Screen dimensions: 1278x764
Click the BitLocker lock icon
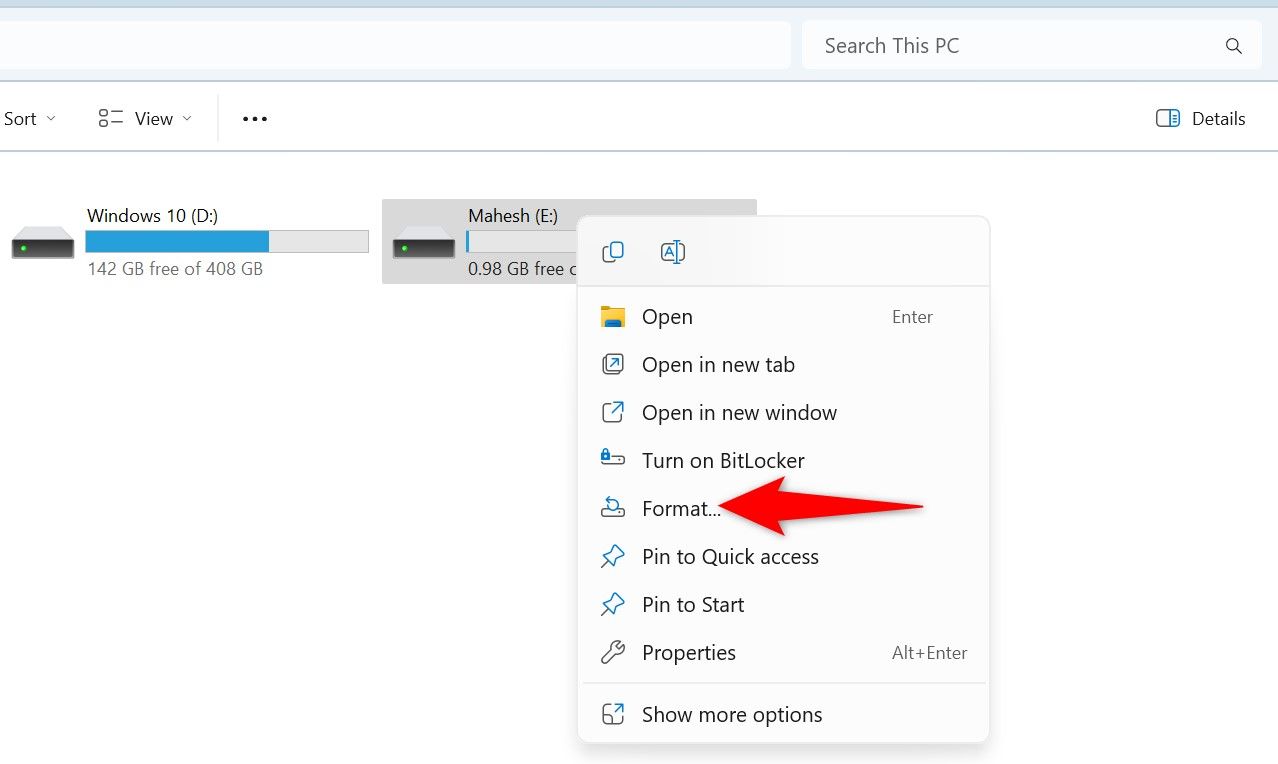pos(612,460)
